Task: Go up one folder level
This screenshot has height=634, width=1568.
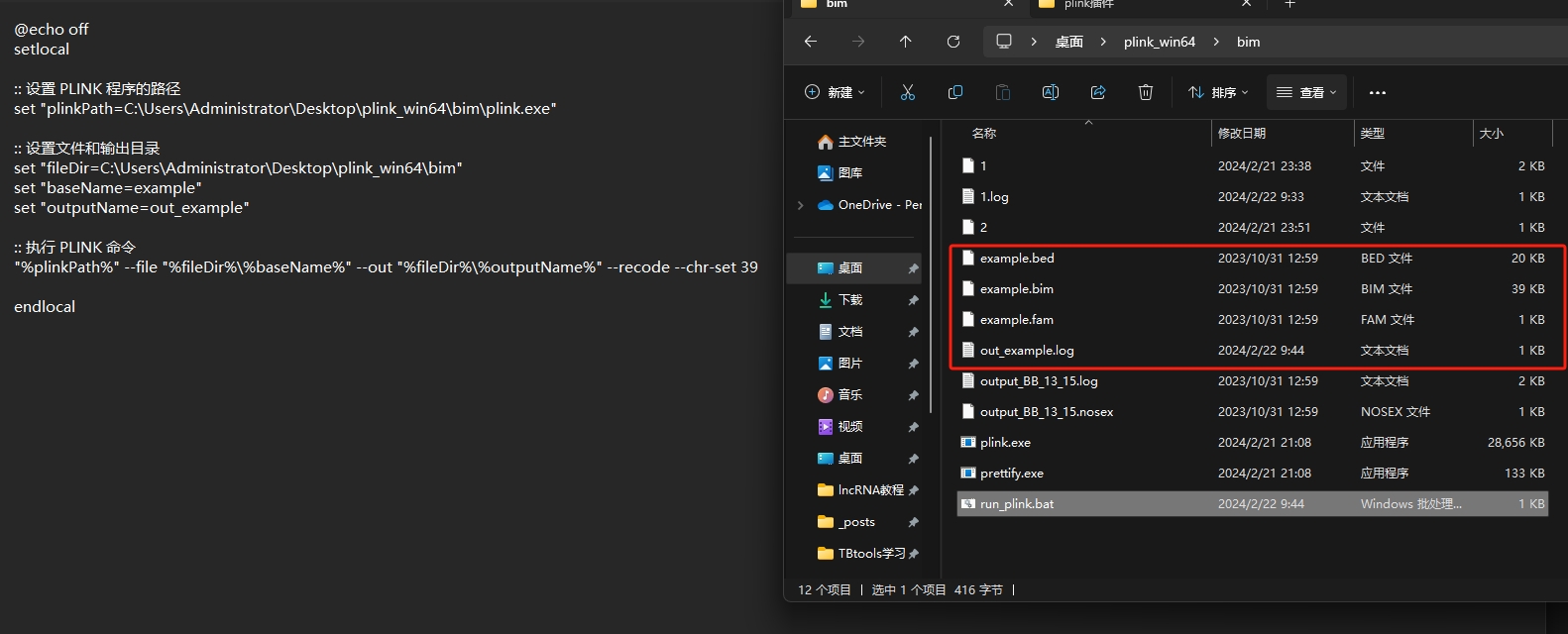Action: (905, 42)
